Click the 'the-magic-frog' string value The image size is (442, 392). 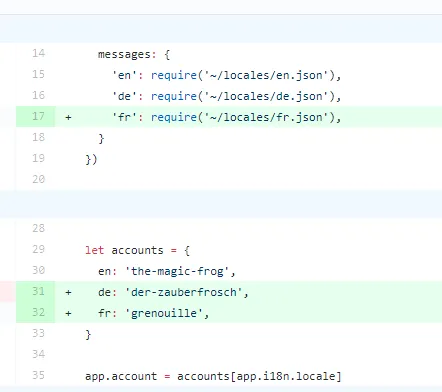pyautogui.click(x=177, y=271)
